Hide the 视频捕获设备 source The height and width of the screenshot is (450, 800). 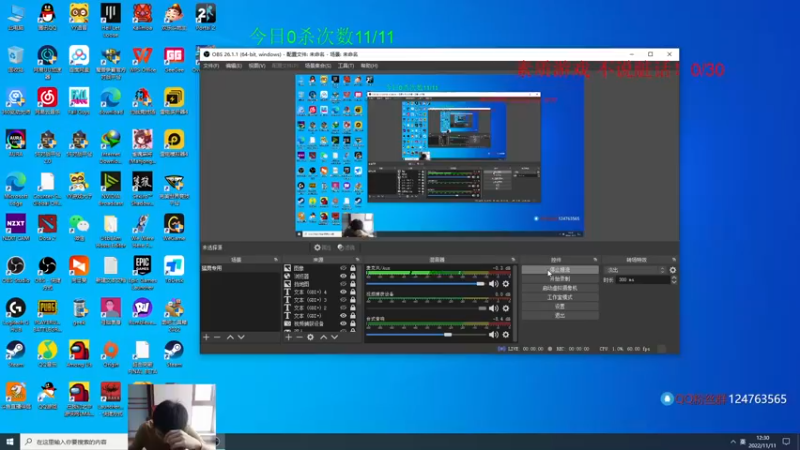click(x=343, y=323)
